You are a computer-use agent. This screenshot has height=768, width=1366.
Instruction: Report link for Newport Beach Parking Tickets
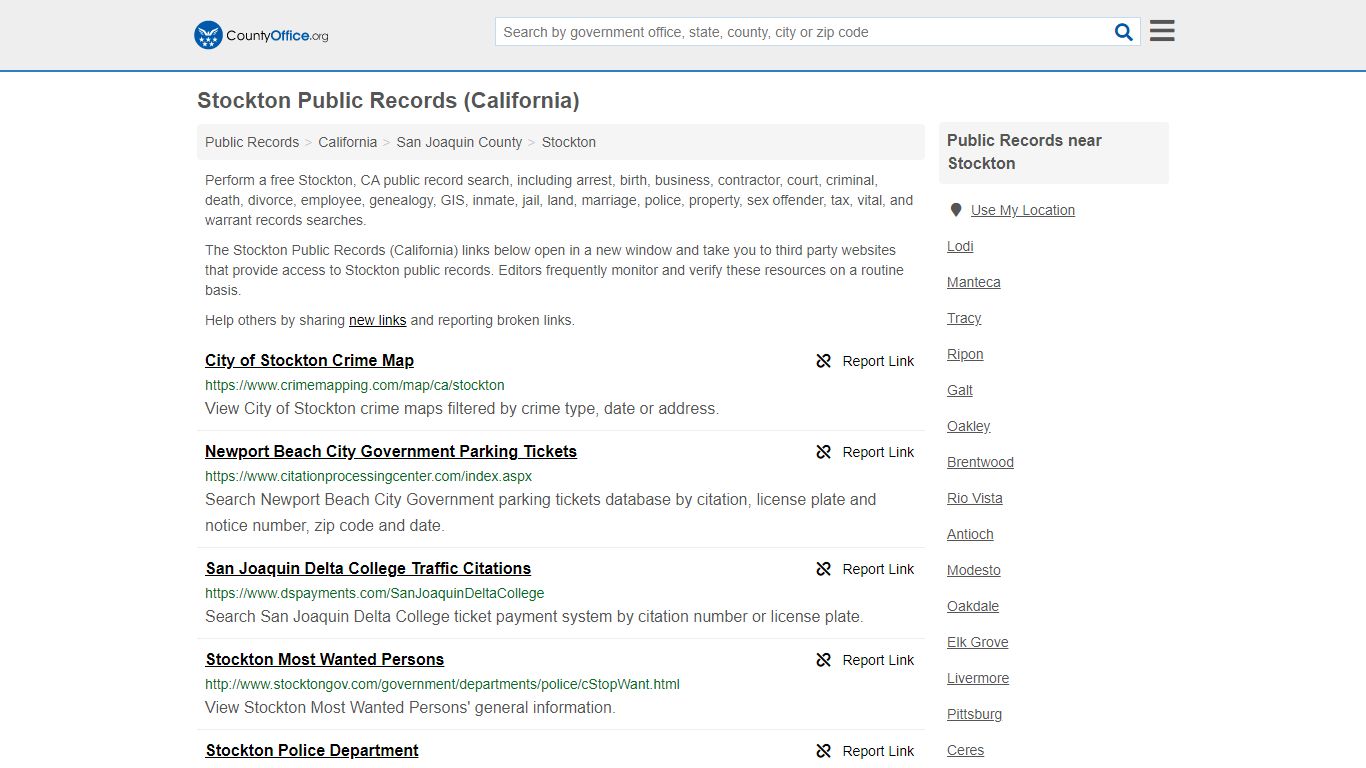pos(878,452)
